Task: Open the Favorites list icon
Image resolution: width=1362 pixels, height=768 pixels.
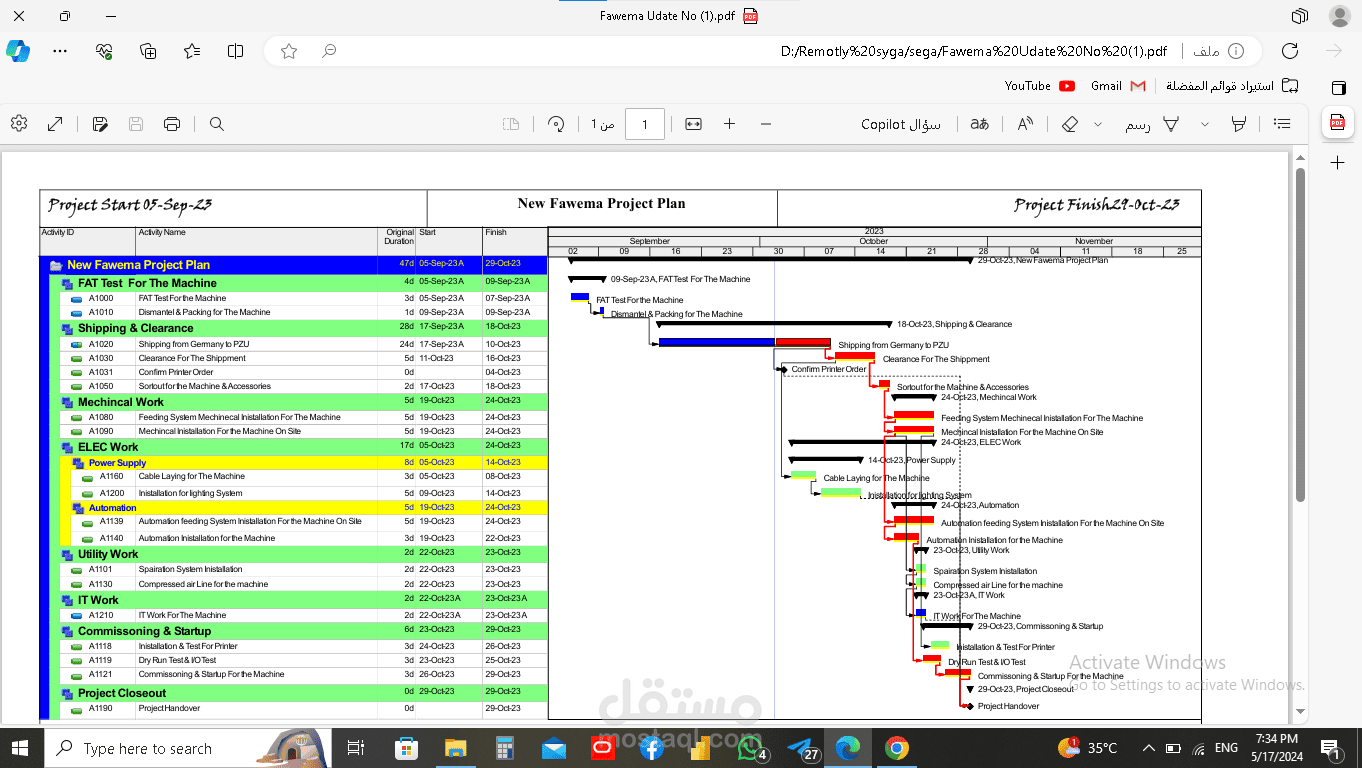Action: click(192, 51)
